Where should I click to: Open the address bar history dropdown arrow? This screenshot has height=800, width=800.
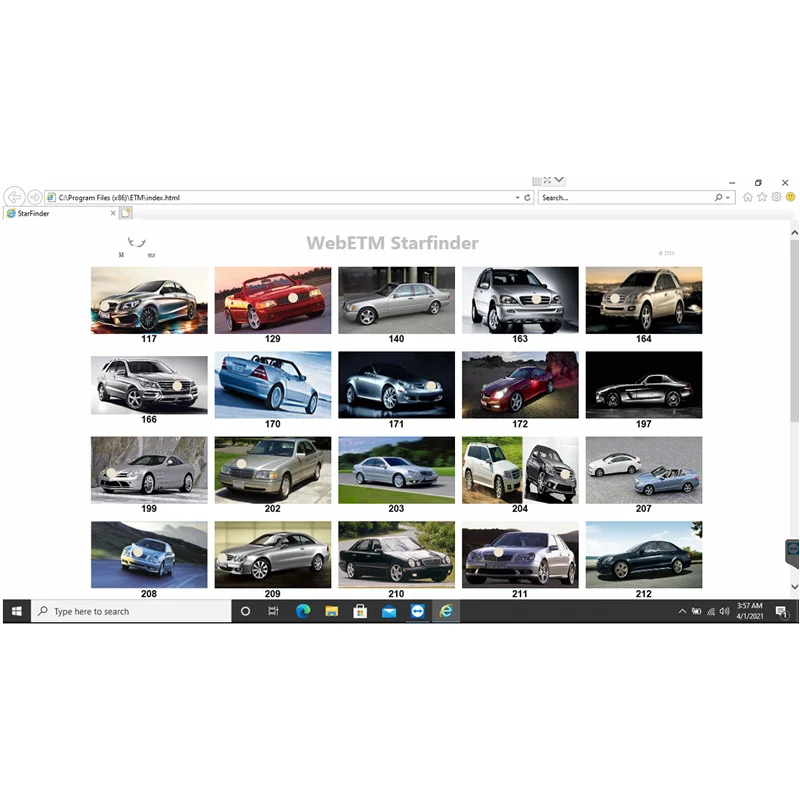pyautogui.click(x=517, y=197)
